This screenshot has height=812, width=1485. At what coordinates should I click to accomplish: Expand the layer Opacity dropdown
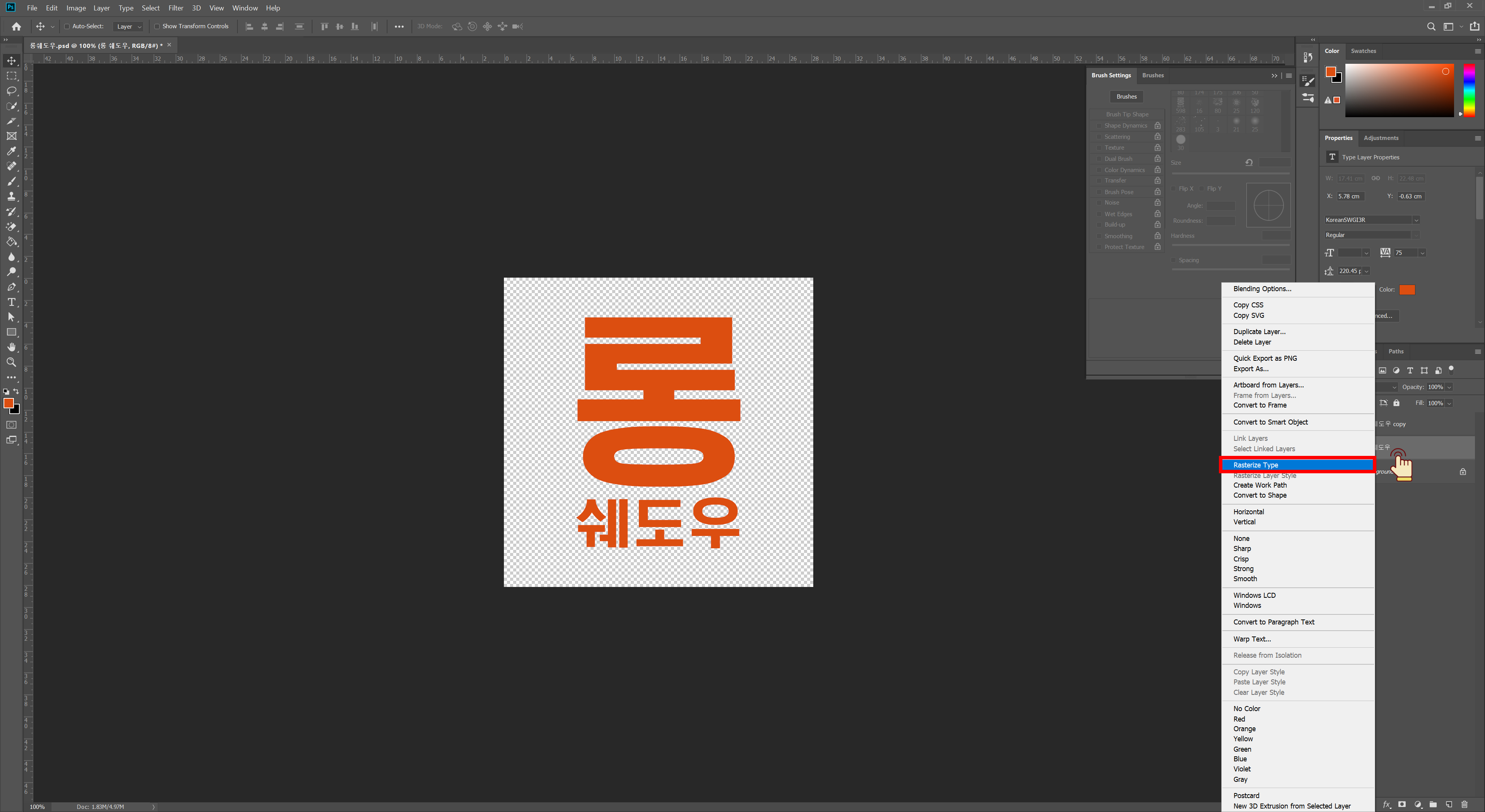[1449, 387]
